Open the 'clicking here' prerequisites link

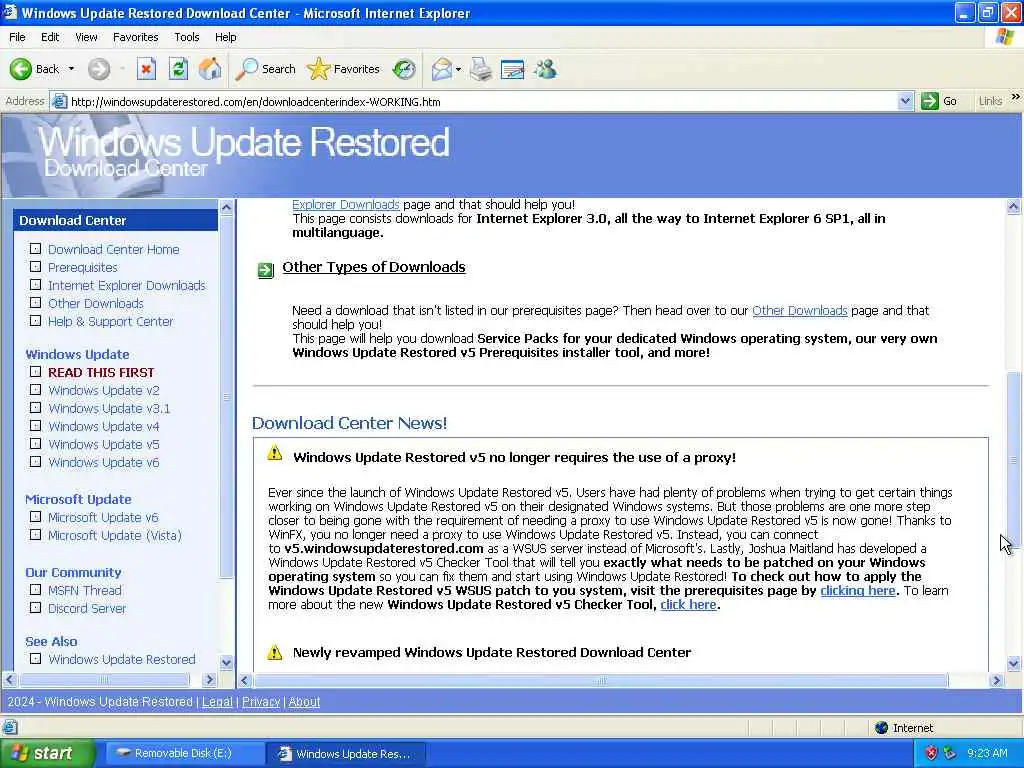pyautogui.click(x=857, y=590)
